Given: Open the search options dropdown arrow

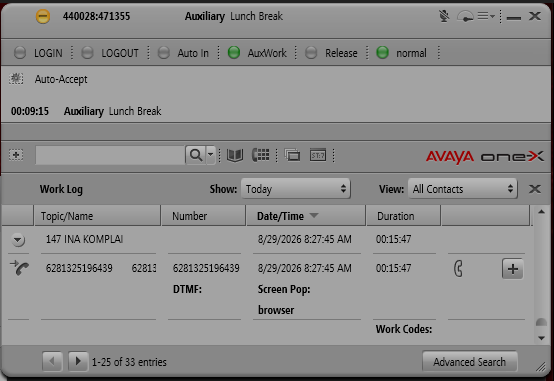Looking at the screenshot, I should [210, 155].
